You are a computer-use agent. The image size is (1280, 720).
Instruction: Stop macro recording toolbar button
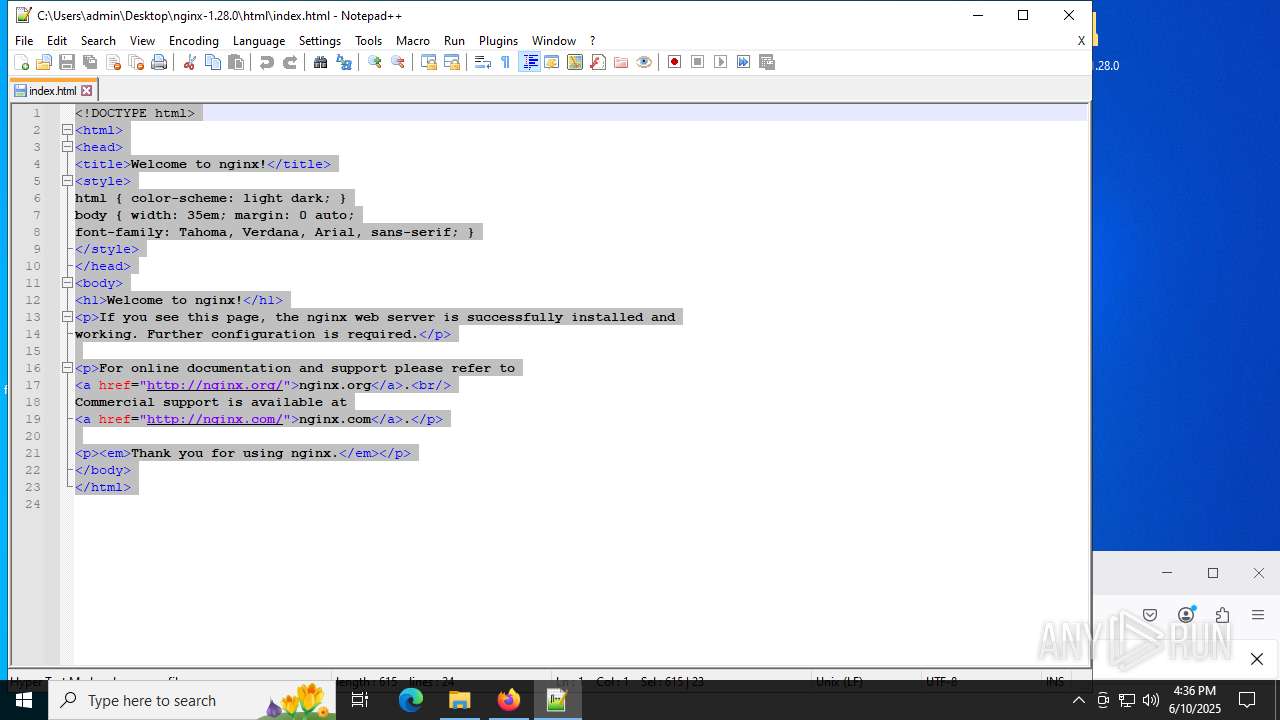click(697, 62)
